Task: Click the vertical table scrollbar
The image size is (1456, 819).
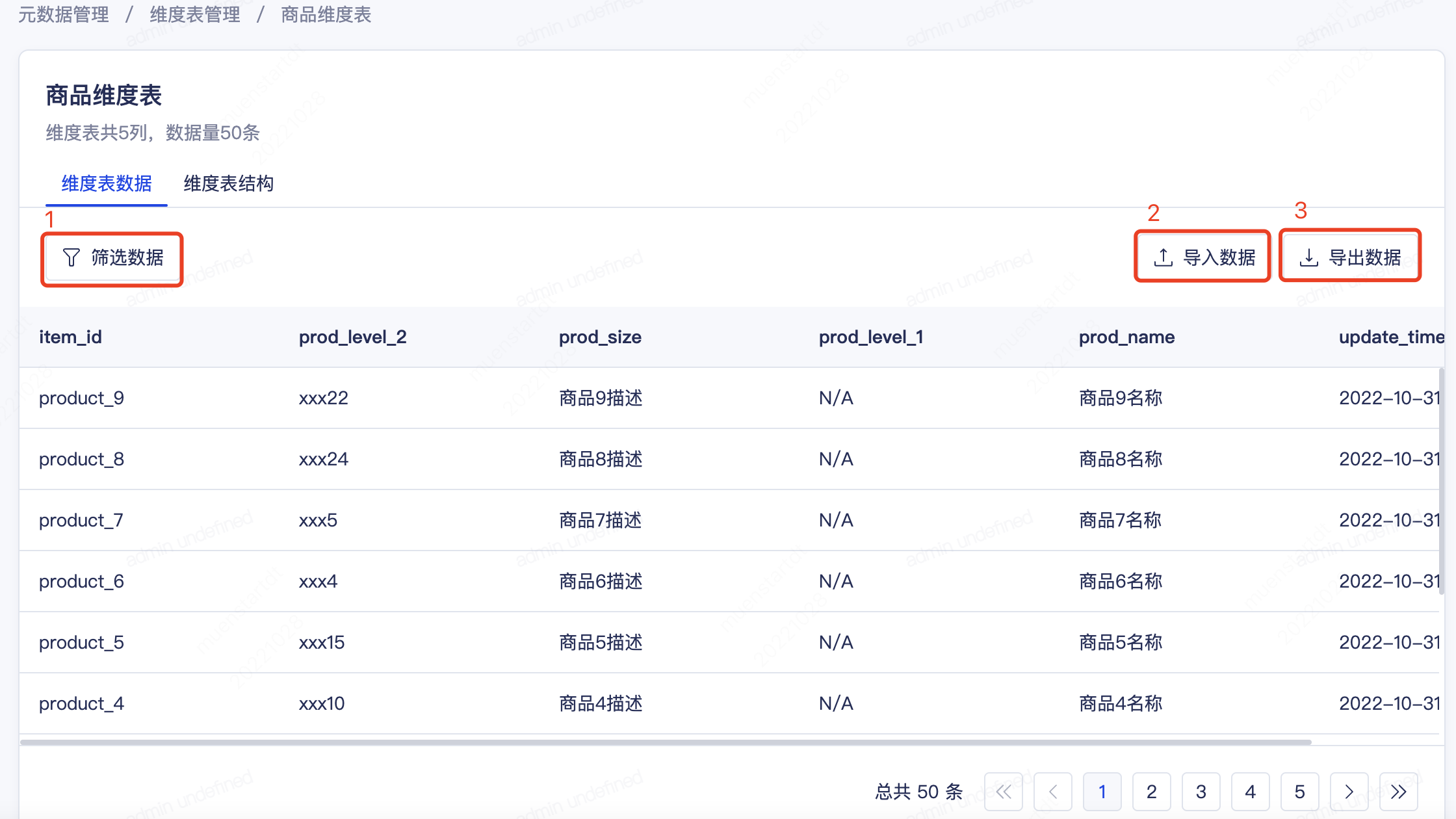Action: [x=1441, y=481]
